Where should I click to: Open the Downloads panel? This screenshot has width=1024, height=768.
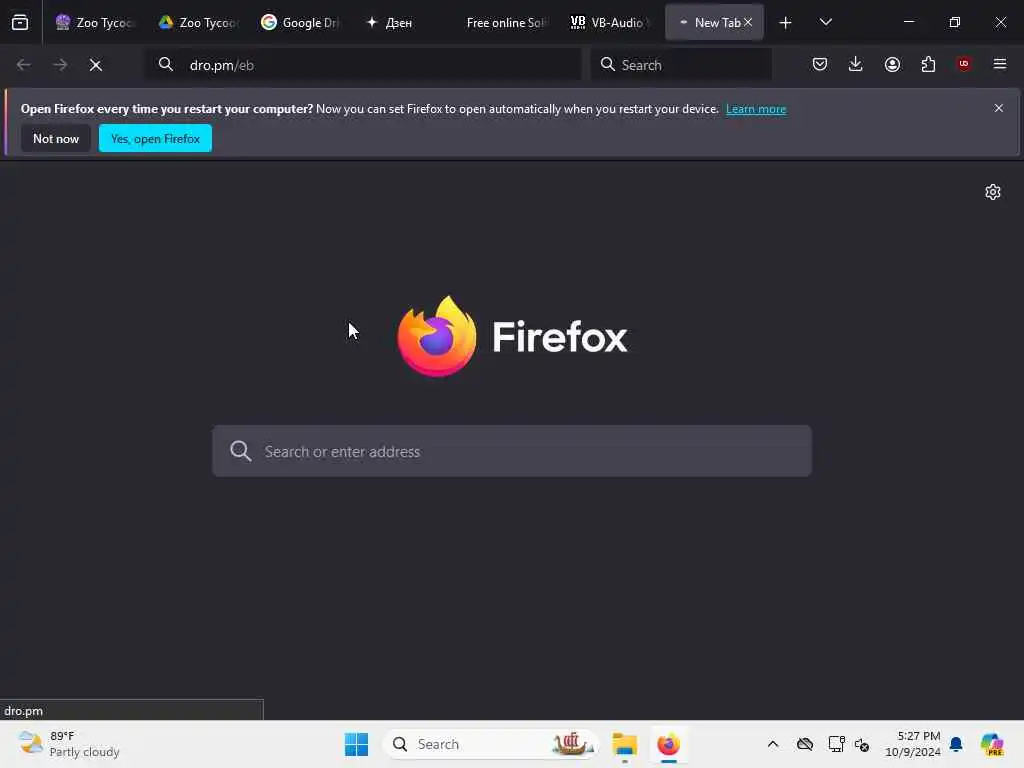[x=856, y=64]
